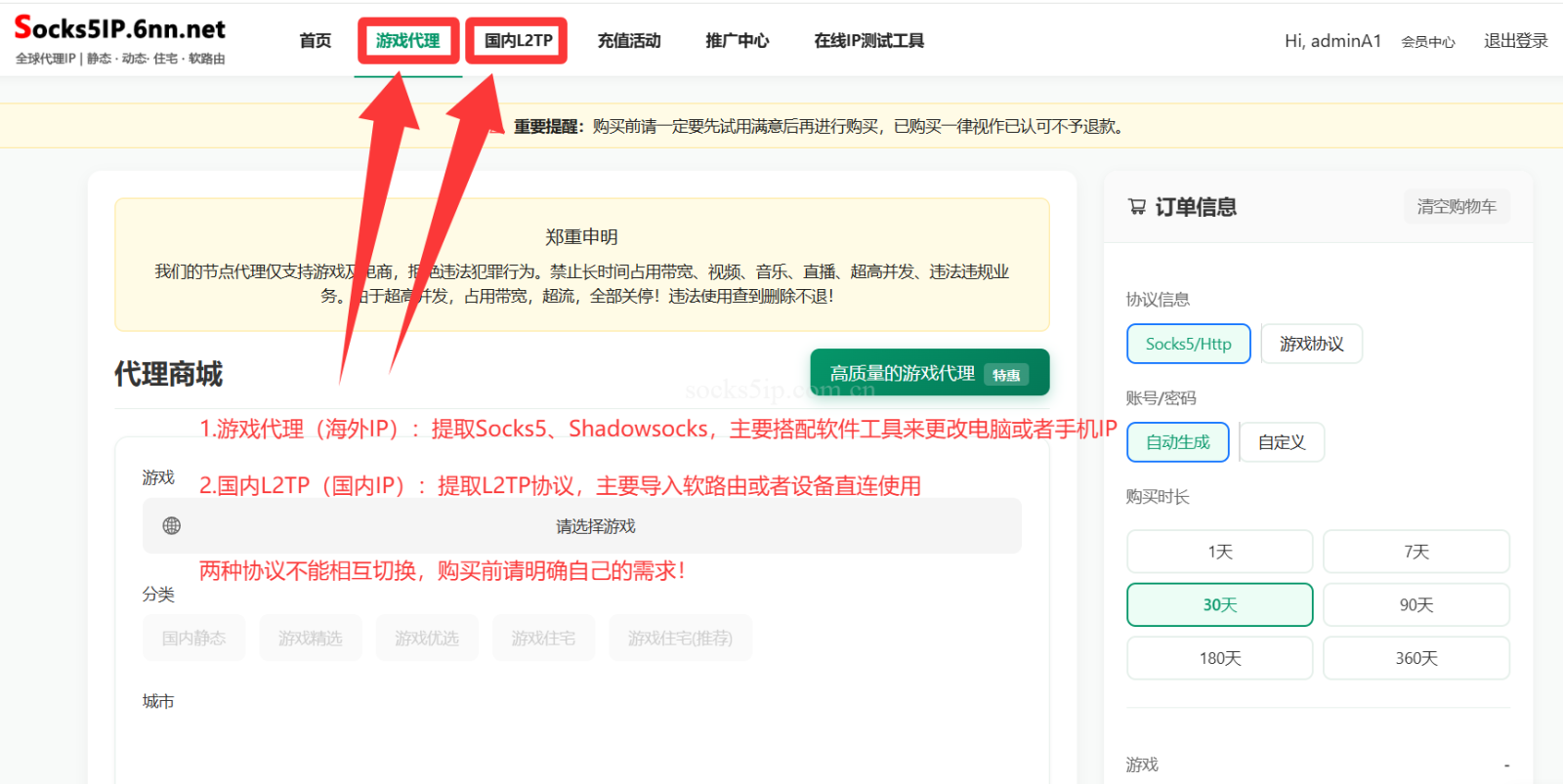The width and height of the screenshot is (1563, 784).
Task: Select 360天 purchase duration
Action: [1416, 658]
